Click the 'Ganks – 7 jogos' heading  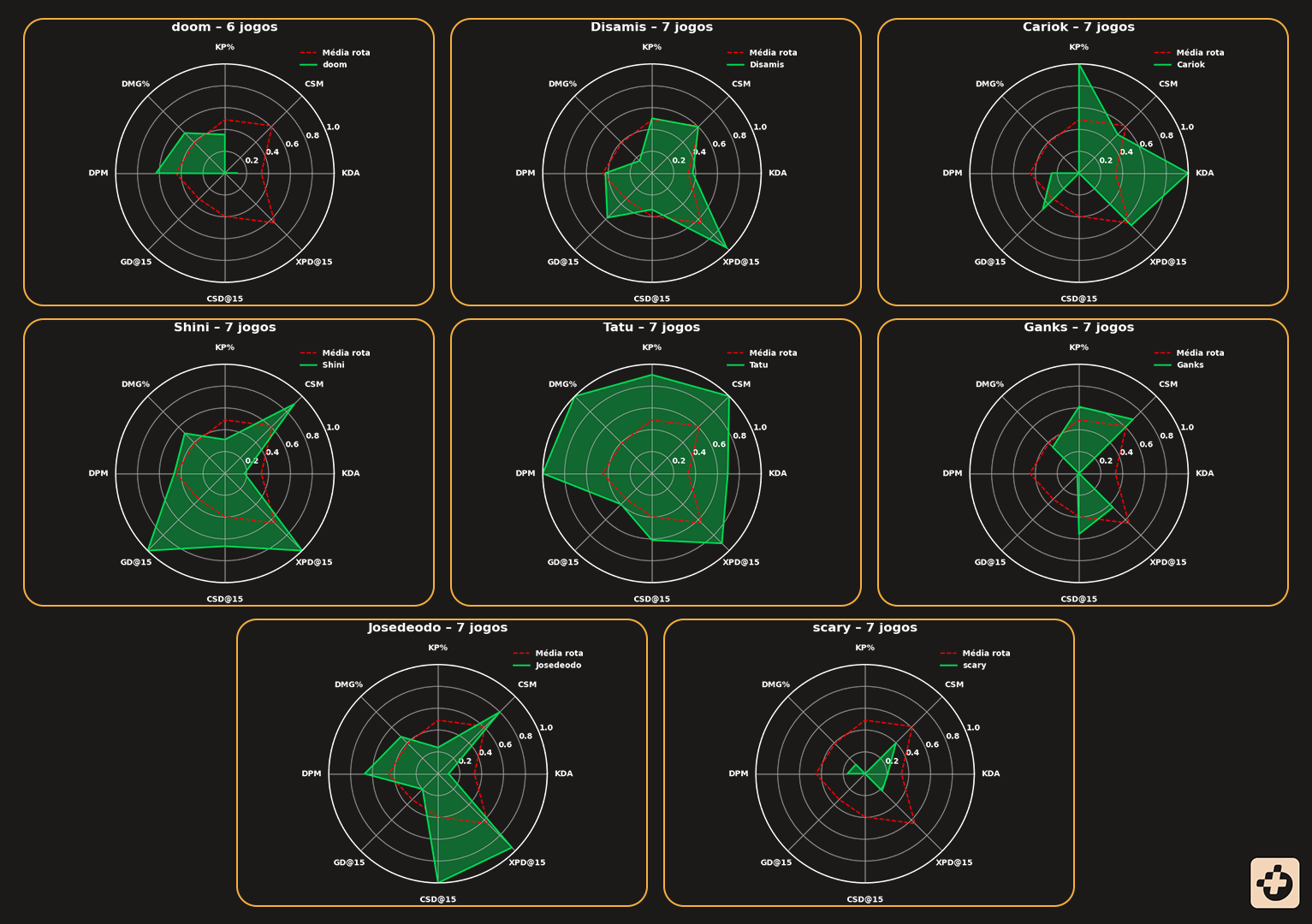[x=1078, y=328]
